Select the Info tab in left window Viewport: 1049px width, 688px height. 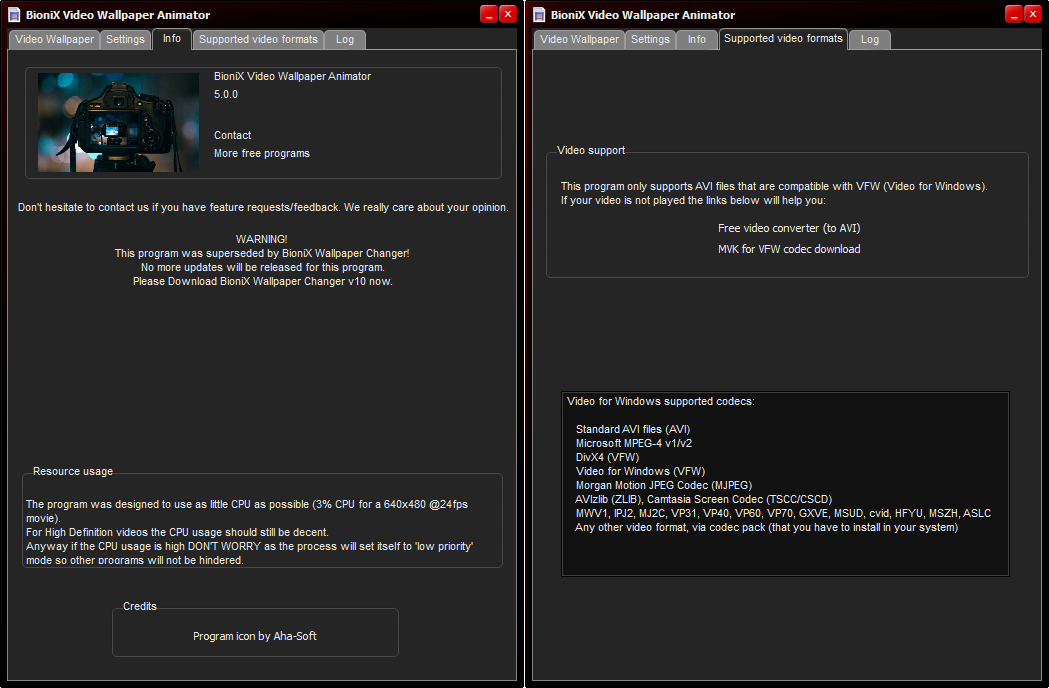(172, 39)
